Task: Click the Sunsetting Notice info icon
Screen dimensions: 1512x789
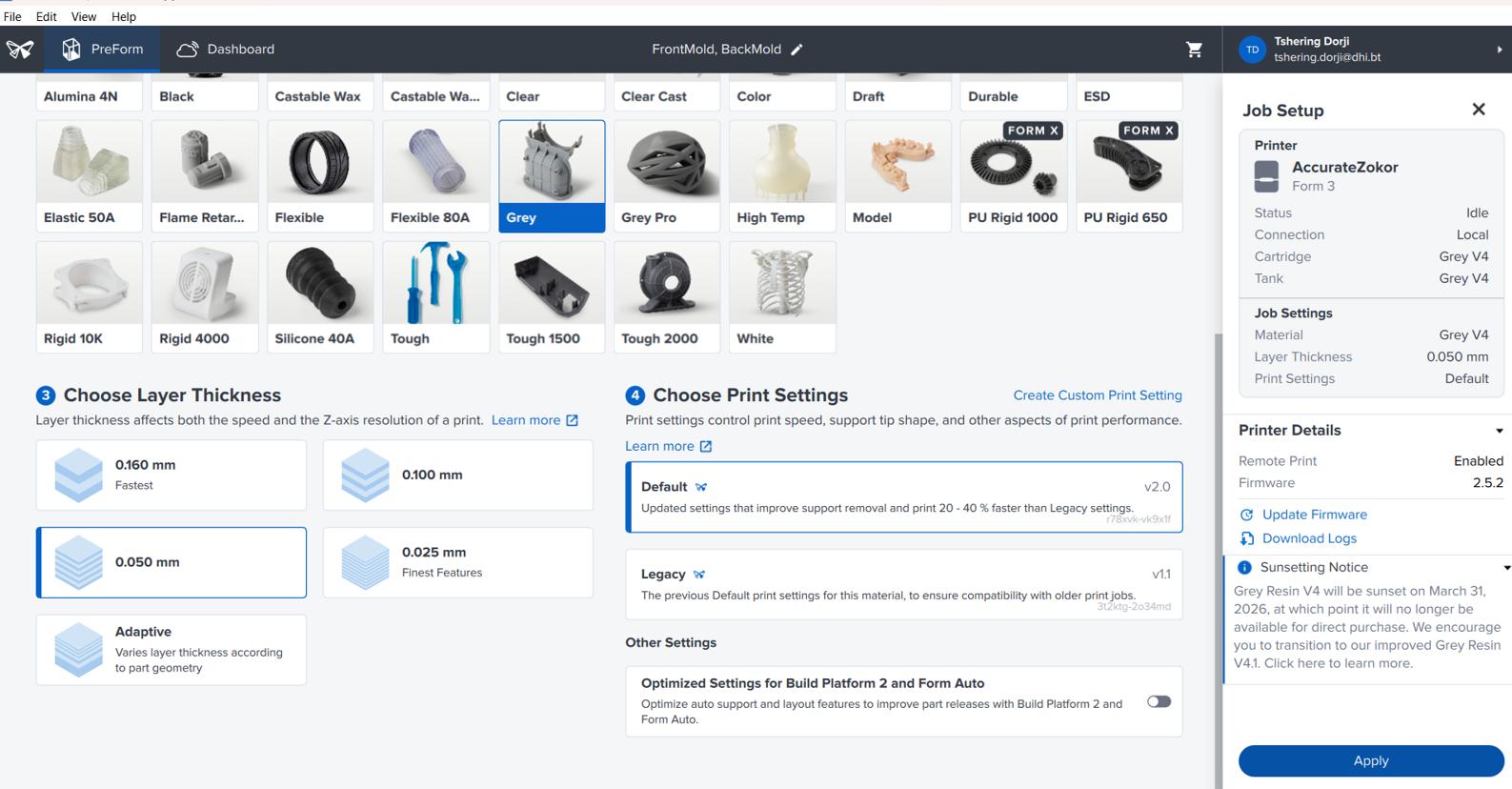Action: click(1244, 567)
